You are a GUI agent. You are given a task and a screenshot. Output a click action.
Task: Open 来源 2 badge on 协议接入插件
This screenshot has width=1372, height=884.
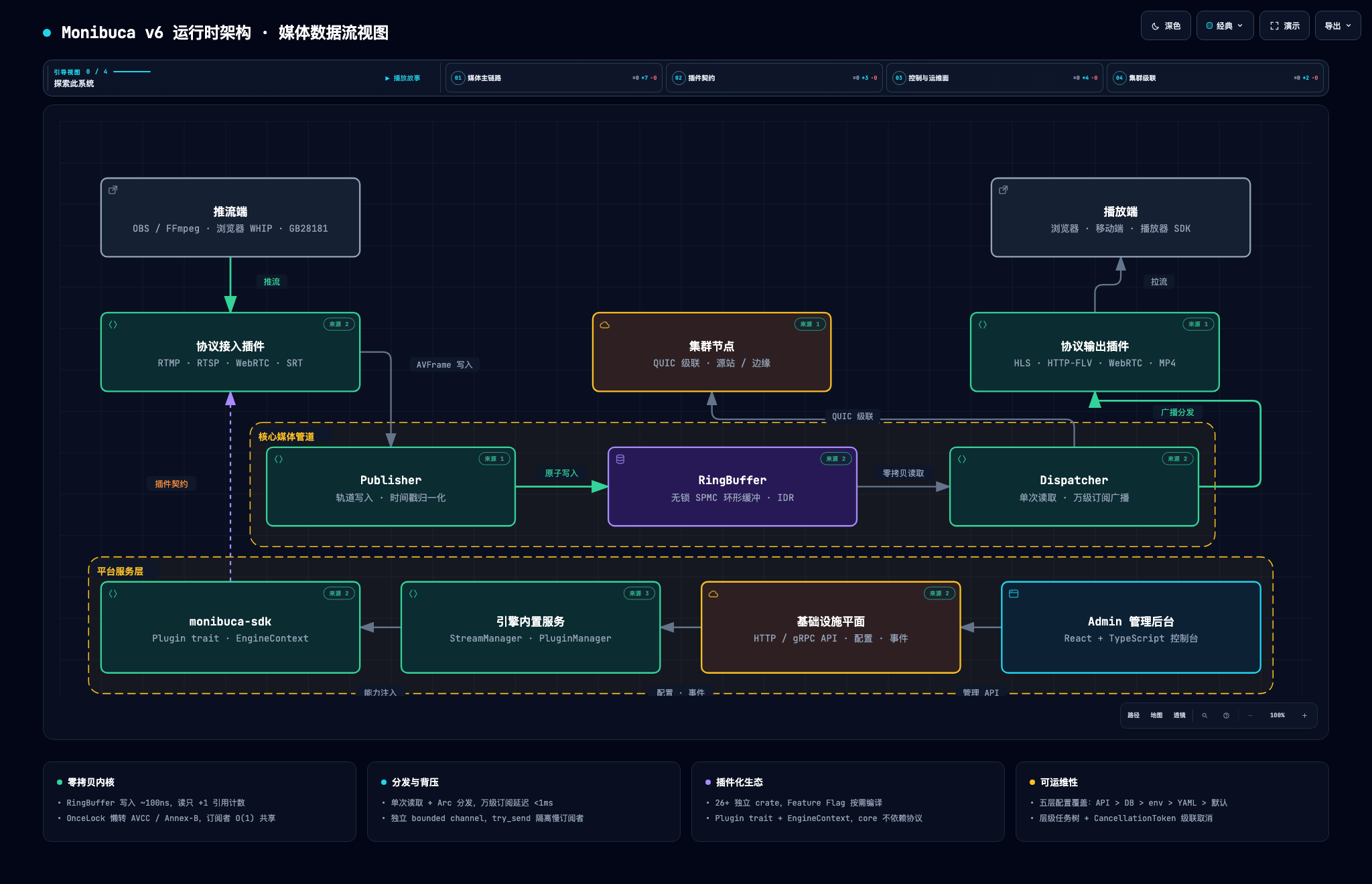click(339, 324)
